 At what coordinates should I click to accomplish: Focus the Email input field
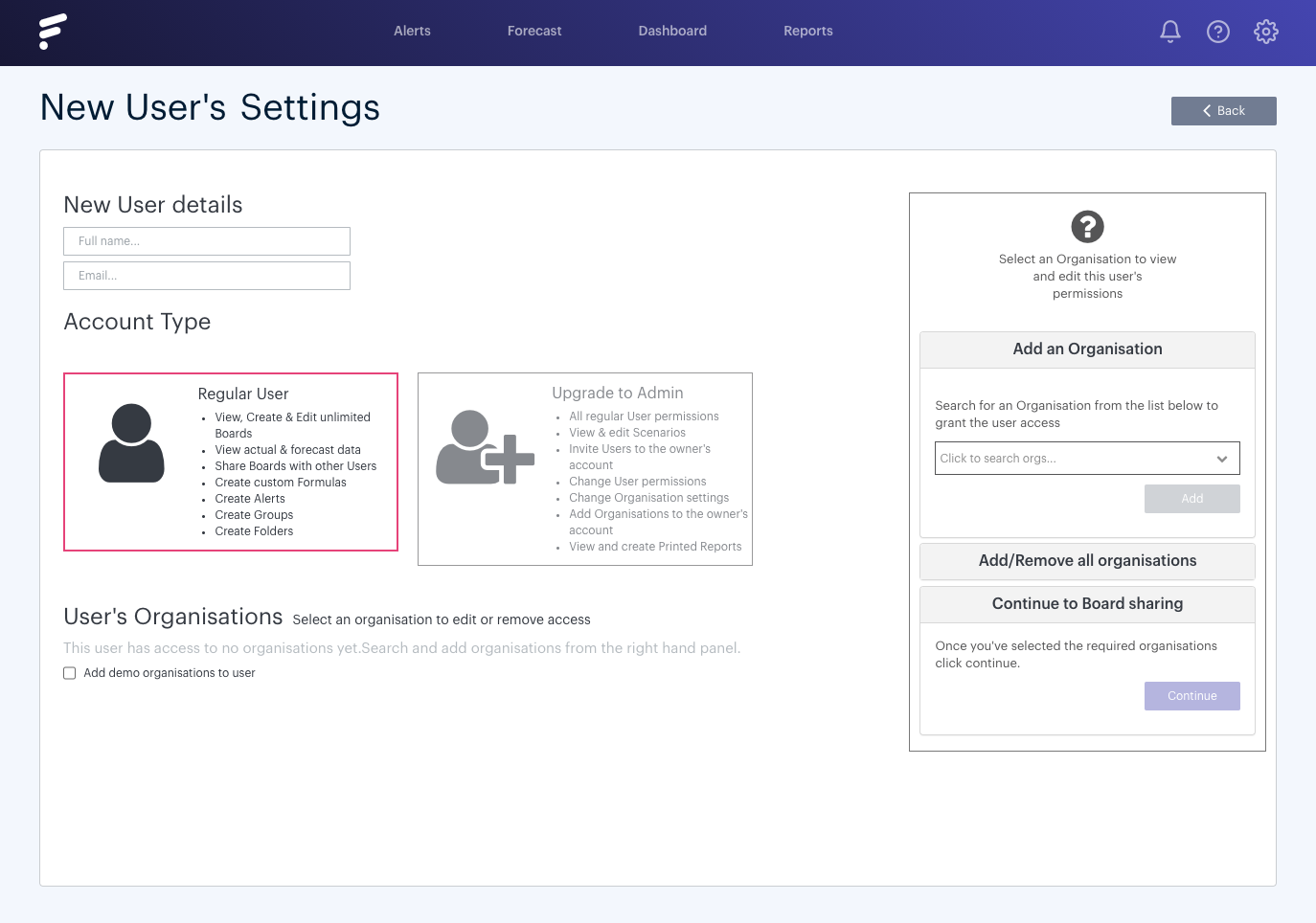(x=207, y=276)
